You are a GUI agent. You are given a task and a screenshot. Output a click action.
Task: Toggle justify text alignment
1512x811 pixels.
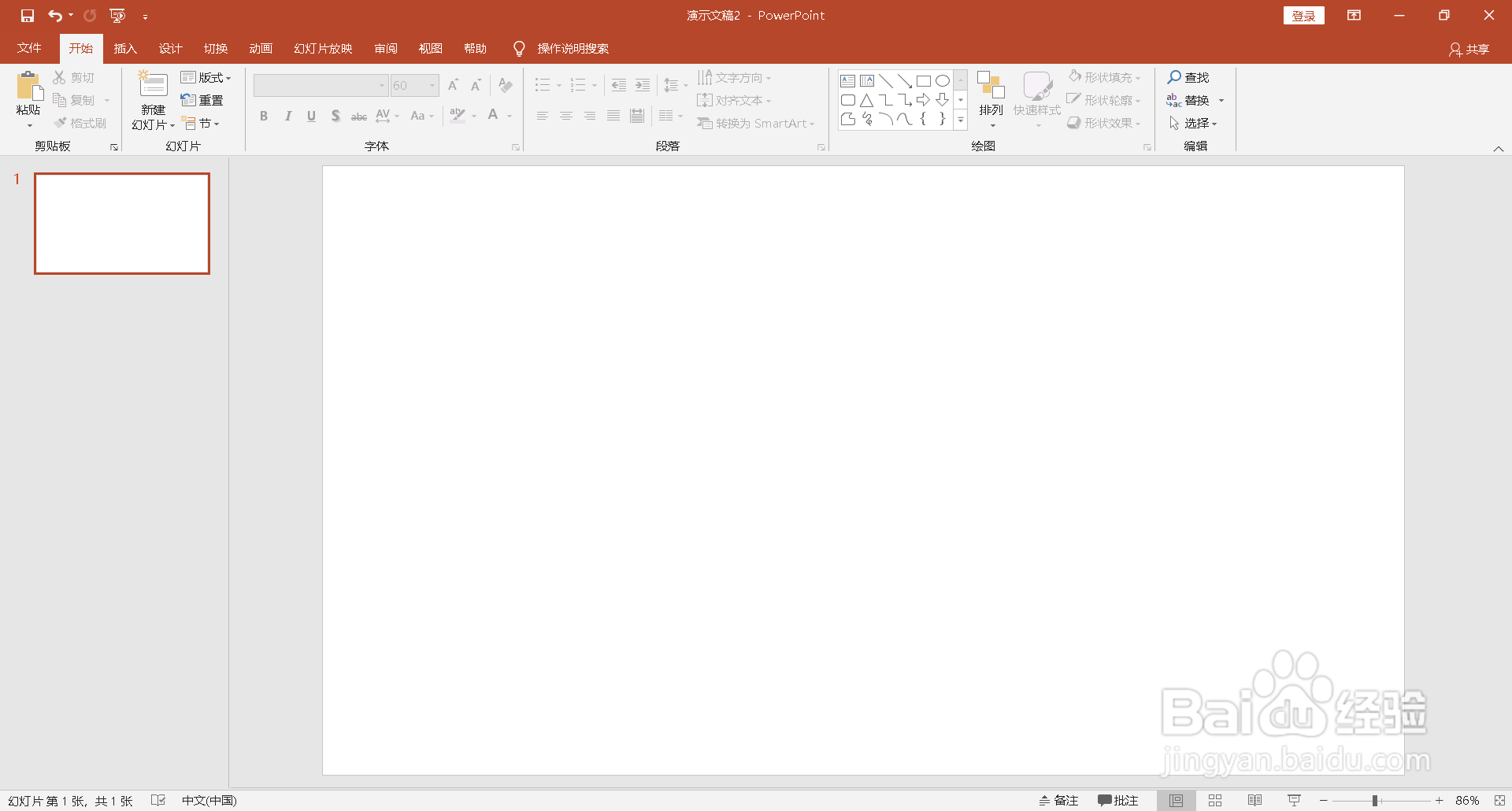[x=613, y=116]
